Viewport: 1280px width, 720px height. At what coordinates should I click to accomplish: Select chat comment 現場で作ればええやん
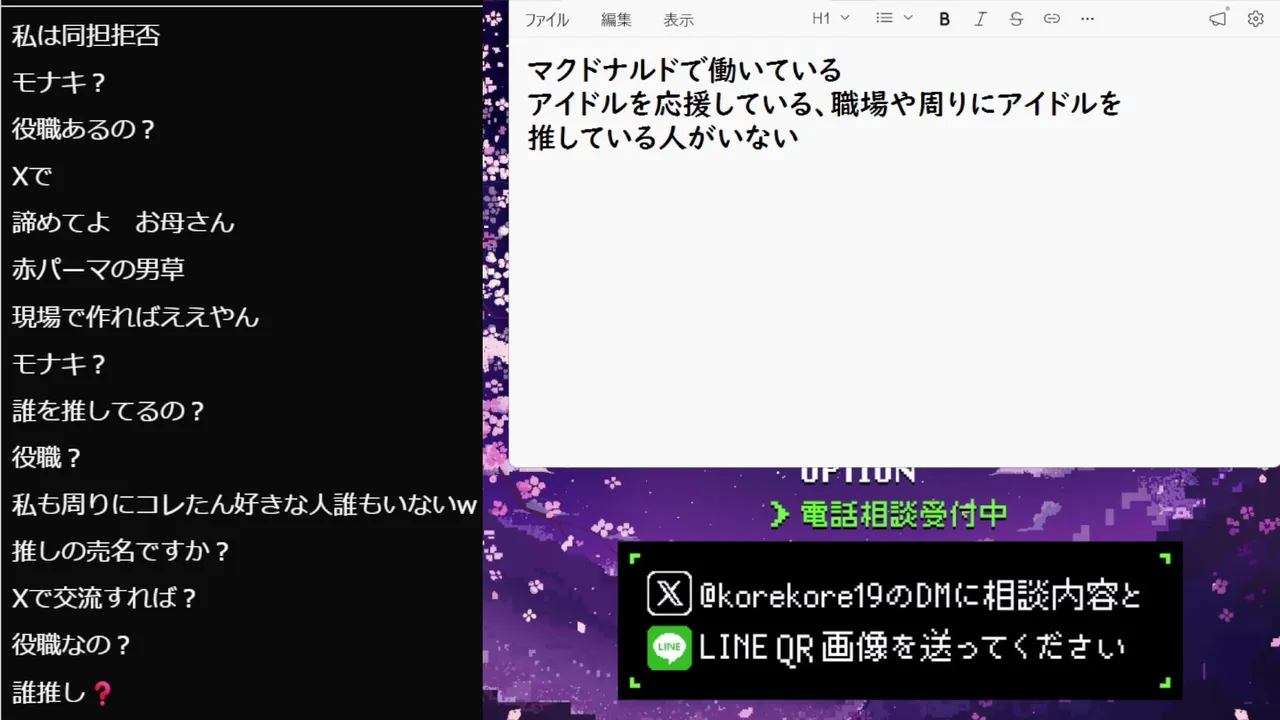pyautogui.click(x=135, y=317)
